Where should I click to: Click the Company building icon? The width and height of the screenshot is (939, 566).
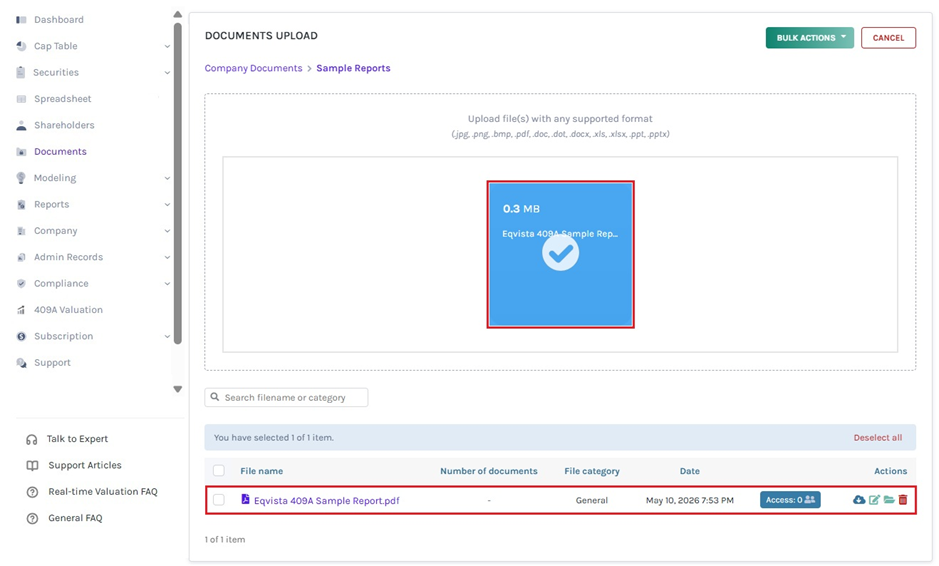tap(21, 231)
